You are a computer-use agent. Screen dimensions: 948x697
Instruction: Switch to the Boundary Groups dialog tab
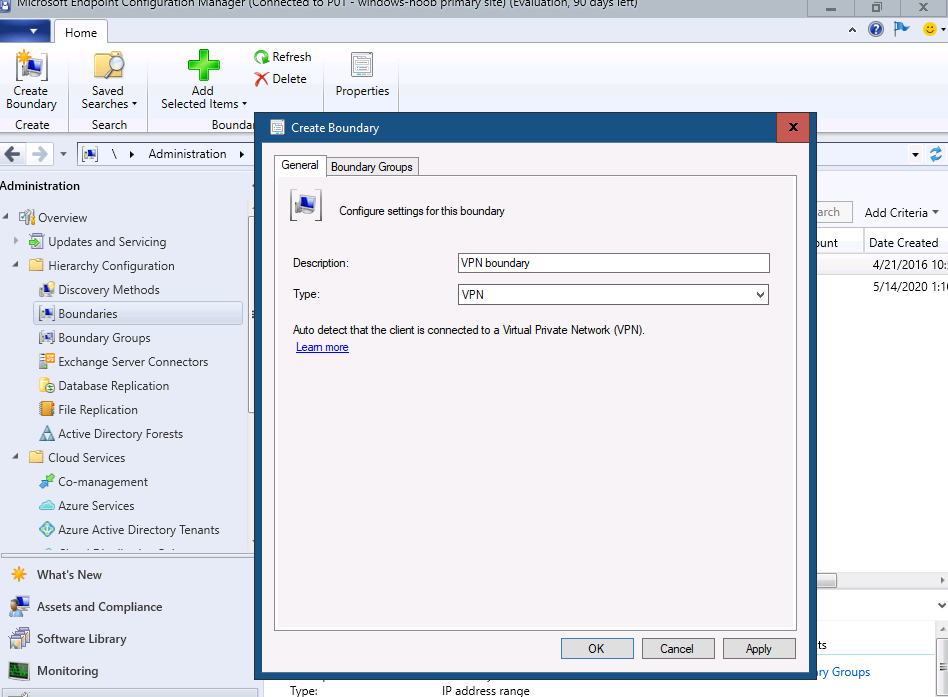(x=372, y=167)
